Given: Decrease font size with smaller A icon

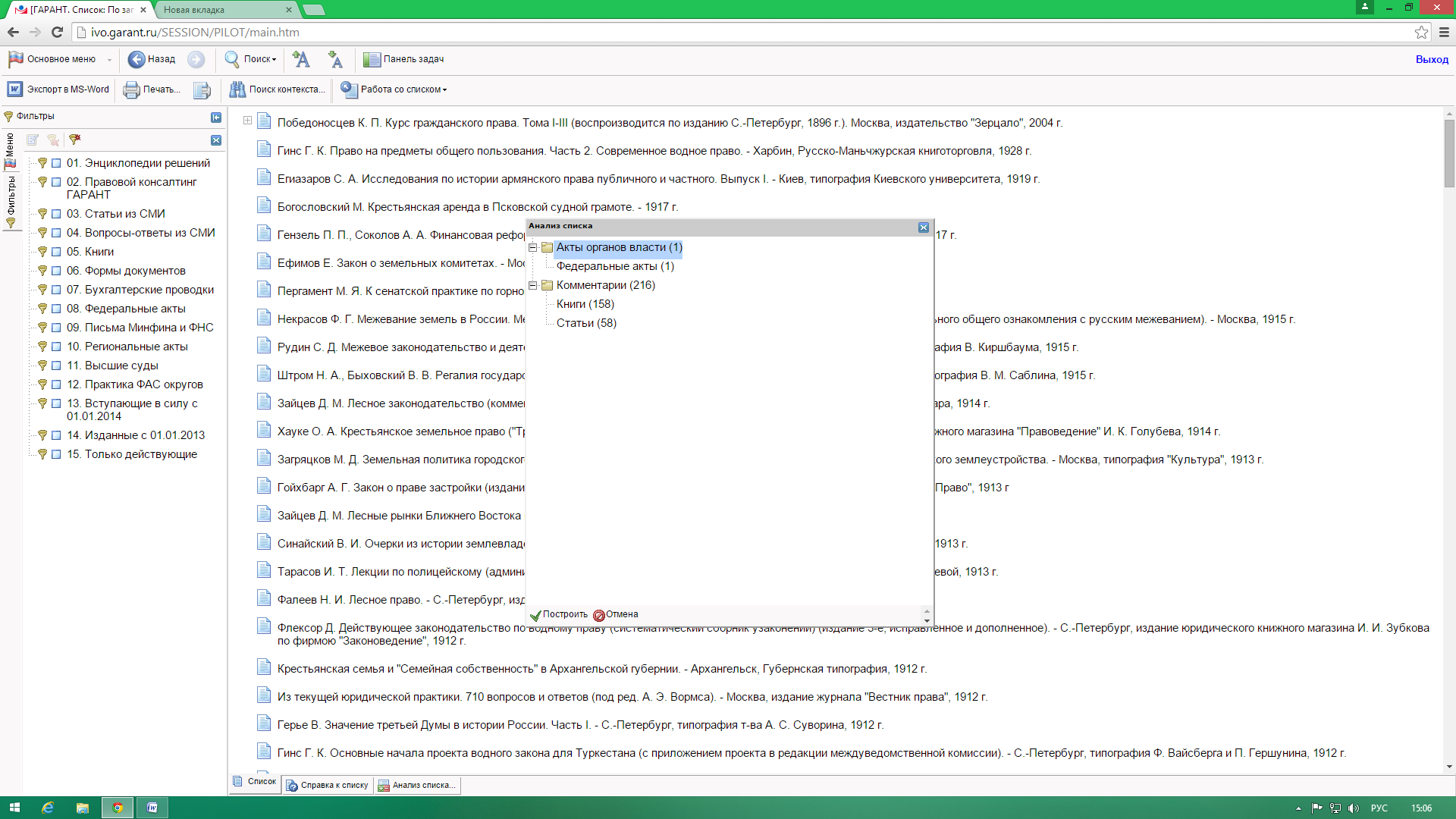Looking at the screenshot, I should (335, 59).
